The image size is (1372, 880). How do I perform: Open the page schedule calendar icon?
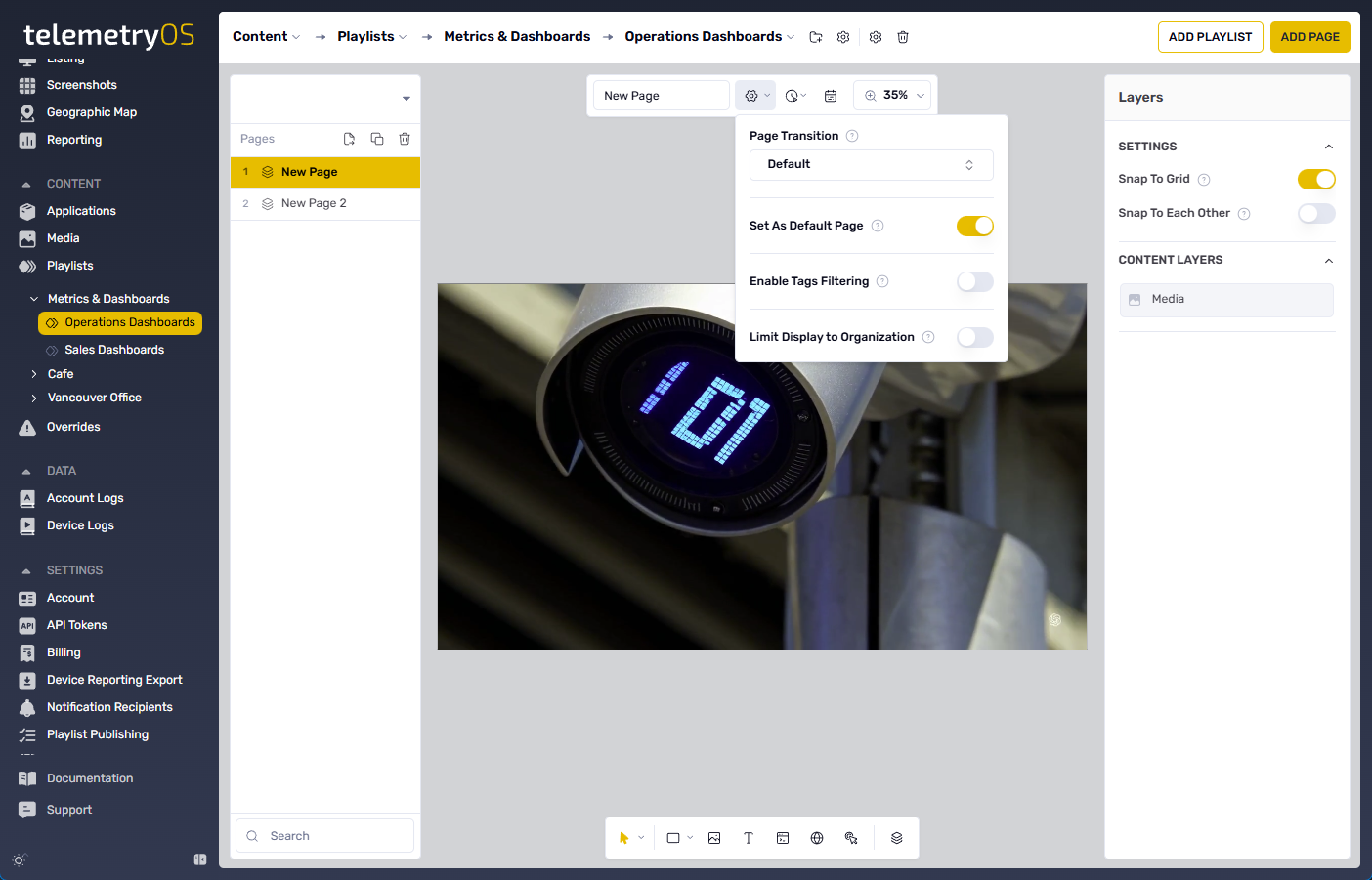(x=831, y=96)
